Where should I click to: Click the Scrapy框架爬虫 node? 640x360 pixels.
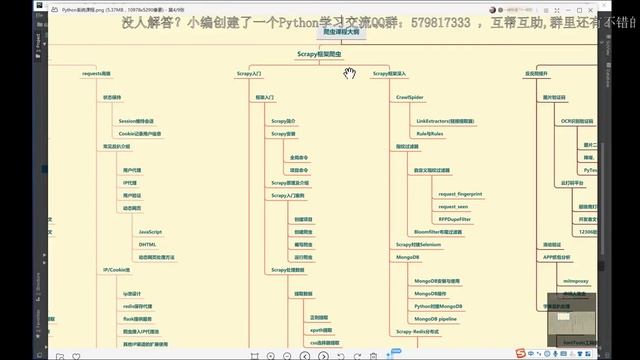319,54
